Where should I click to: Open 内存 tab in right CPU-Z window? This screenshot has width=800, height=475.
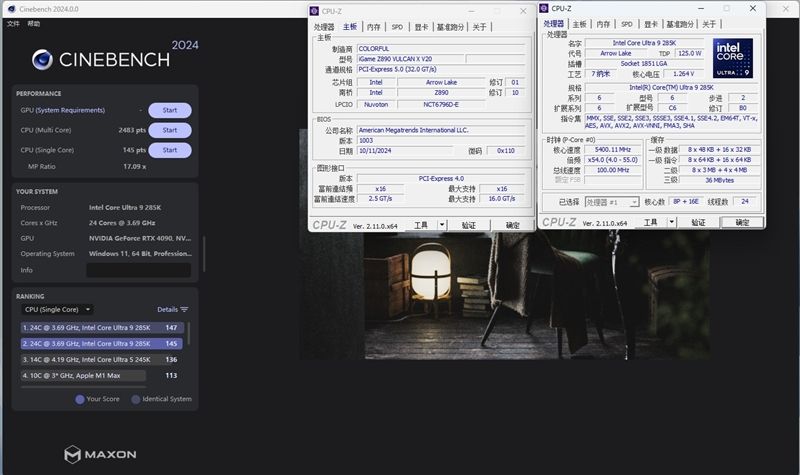(x=603, y=24)
